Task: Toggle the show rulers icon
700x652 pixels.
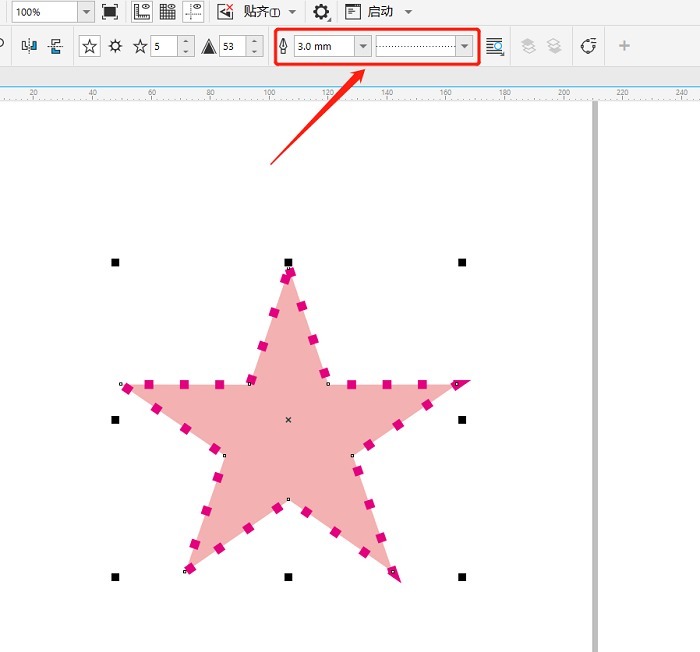Action: point(142,12)
